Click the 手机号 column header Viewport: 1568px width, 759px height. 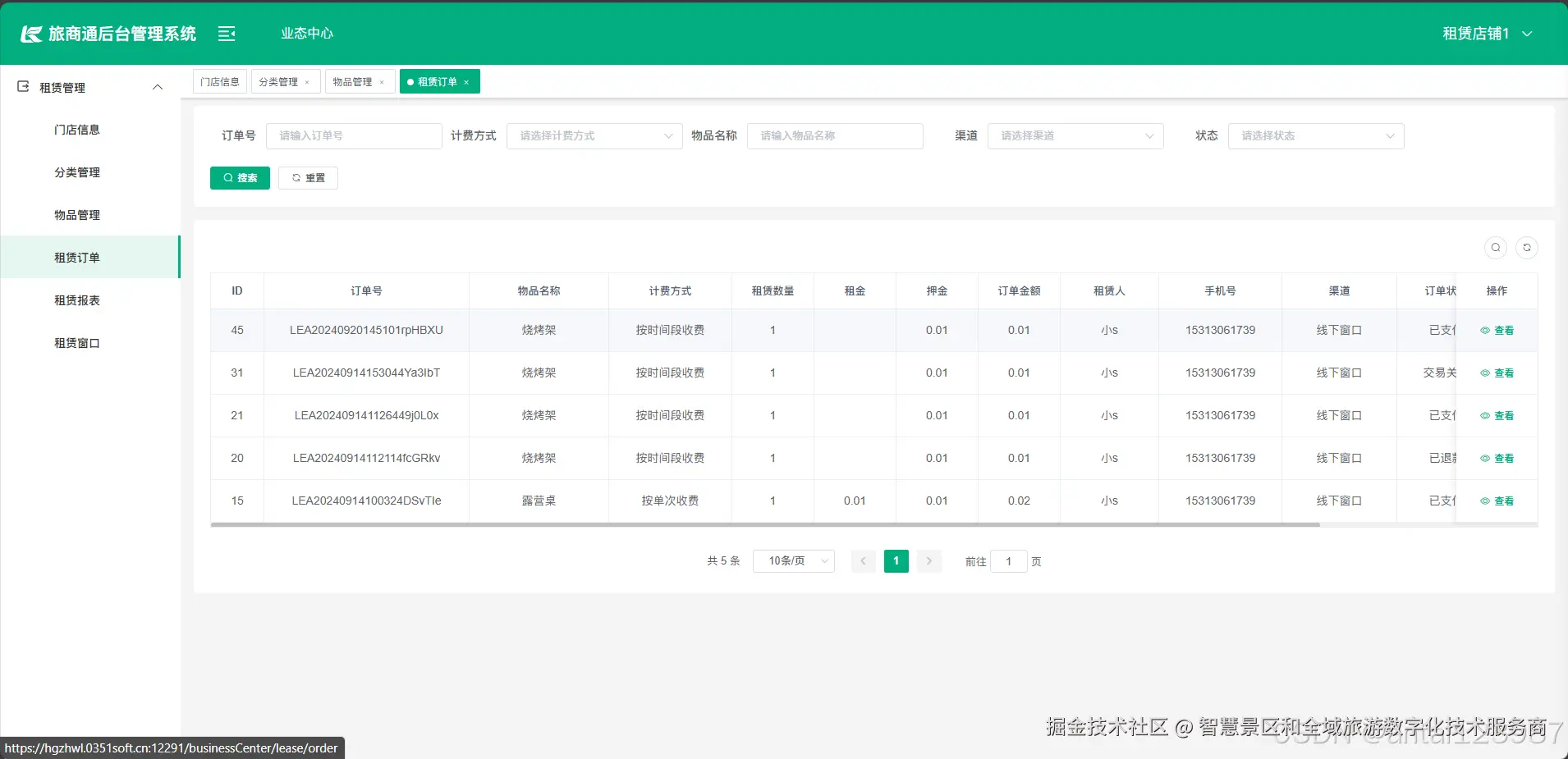[x=1220, y=291]
